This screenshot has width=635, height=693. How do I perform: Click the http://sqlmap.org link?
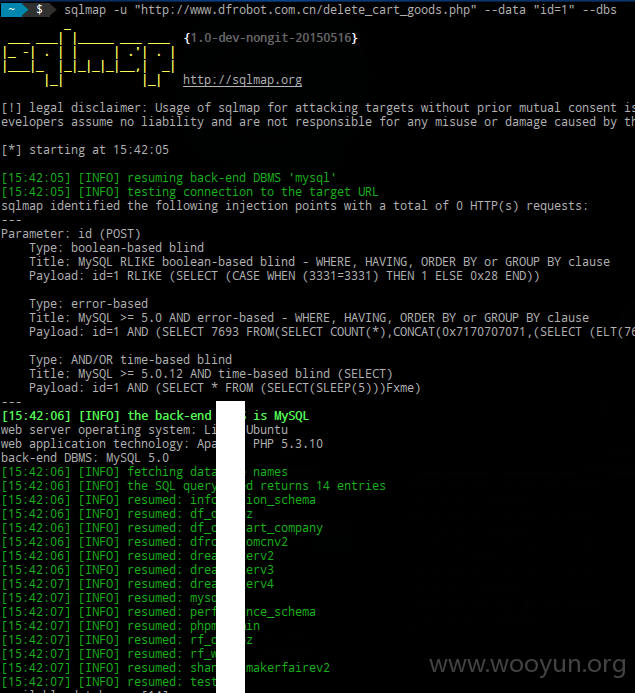(243, 80)
